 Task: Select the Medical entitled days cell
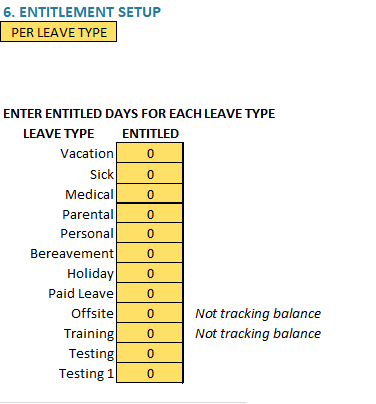click(x=150, y=193)
